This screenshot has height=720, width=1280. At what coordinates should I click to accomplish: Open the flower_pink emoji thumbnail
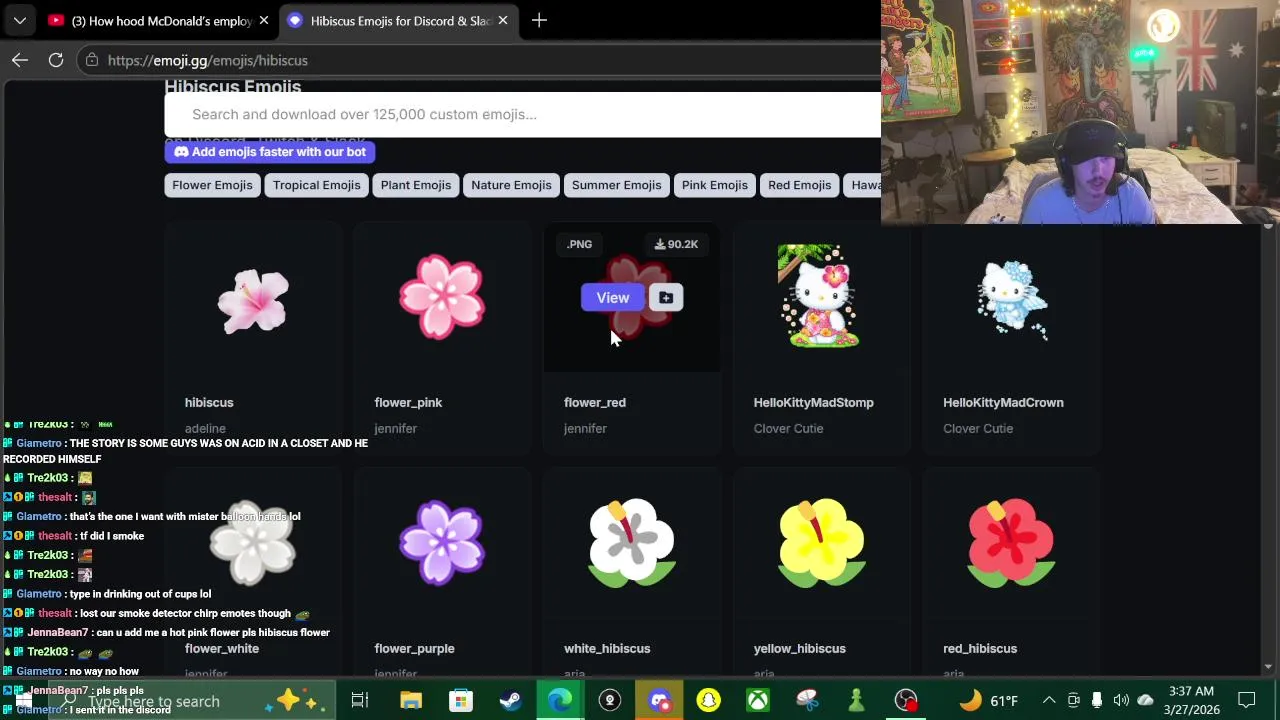pos(442,297)
